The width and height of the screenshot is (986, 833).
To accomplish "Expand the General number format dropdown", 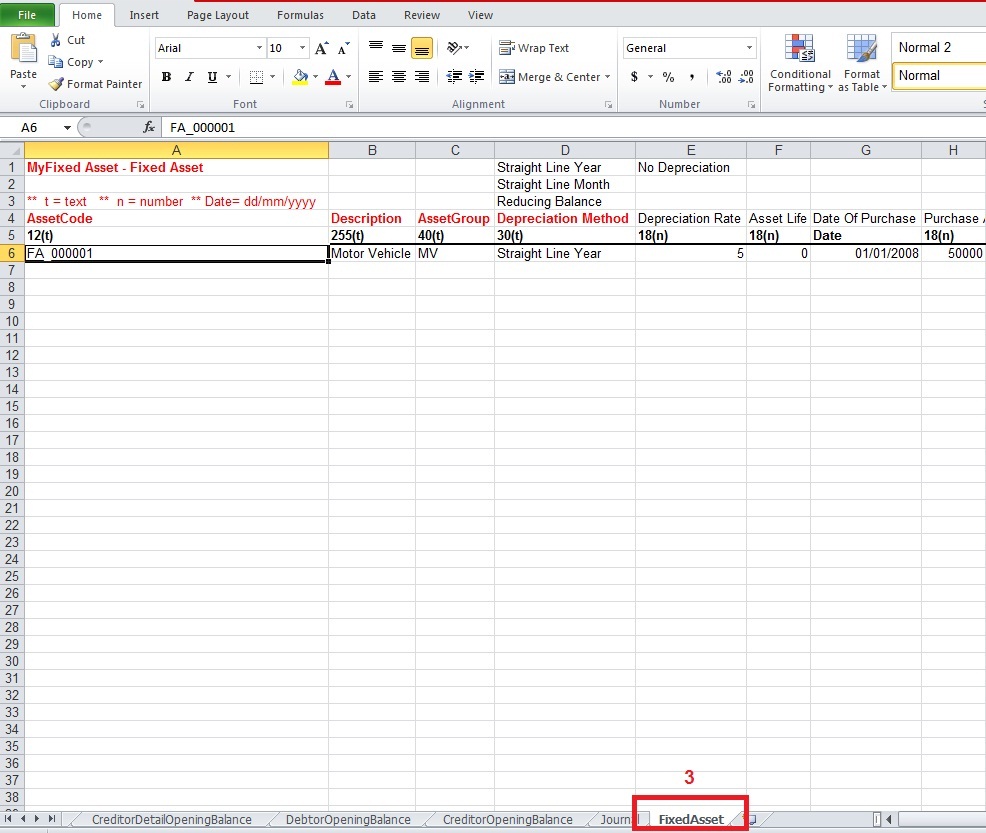I will [x=750, y=48].
